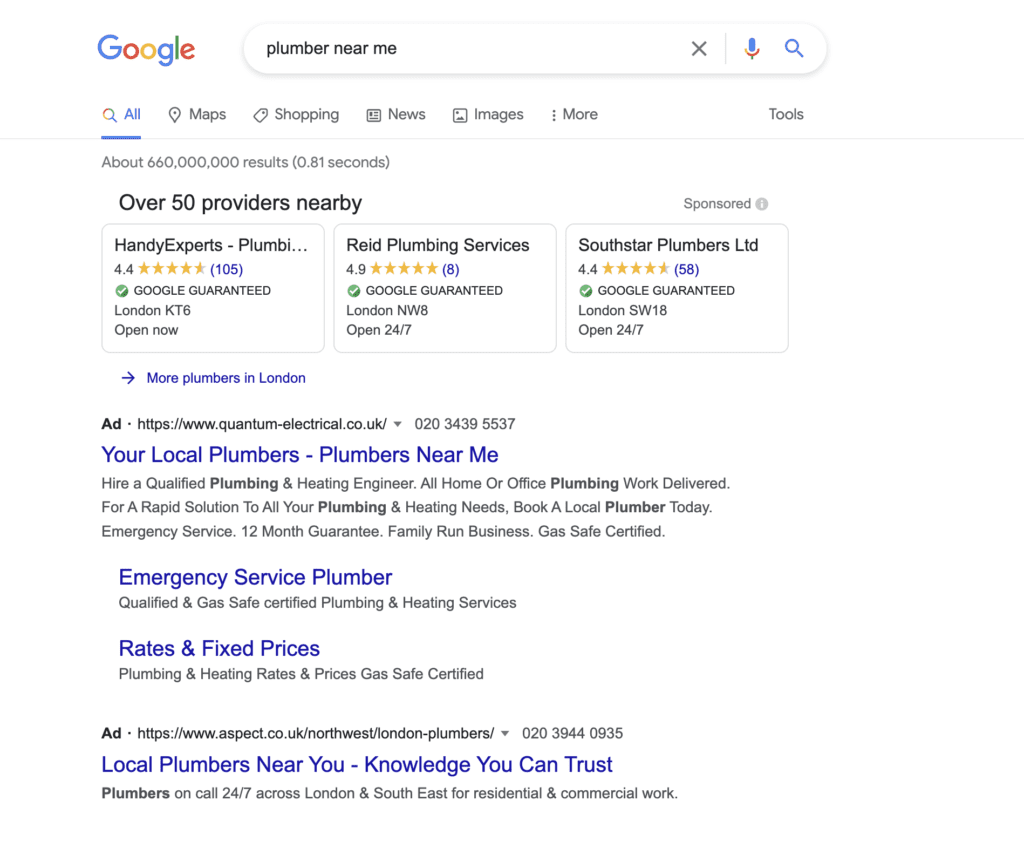
Task: Open Emergency Service Plumber sitelink
Action: 255,577
